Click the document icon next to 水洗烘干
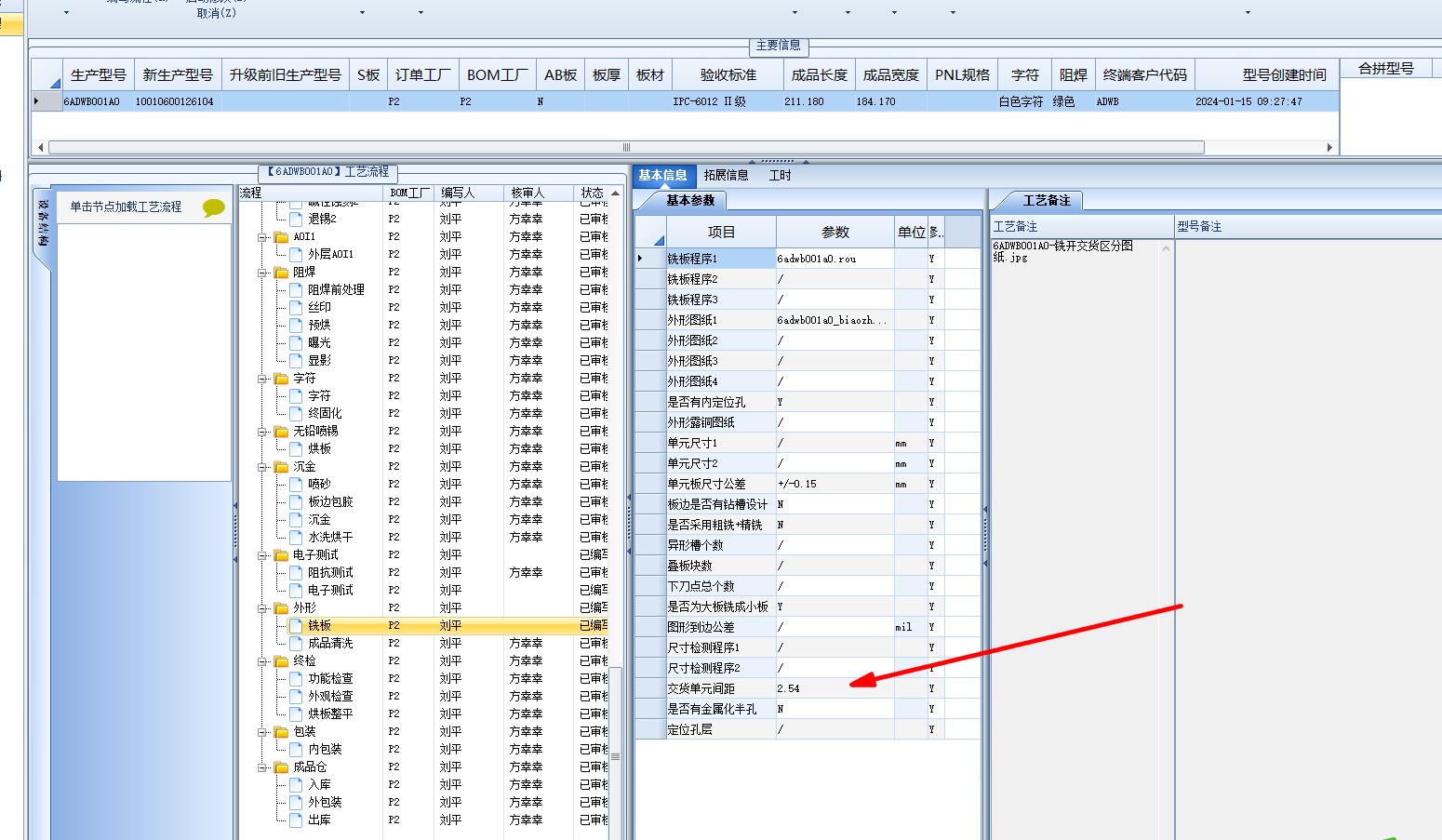 pos(296,537)
